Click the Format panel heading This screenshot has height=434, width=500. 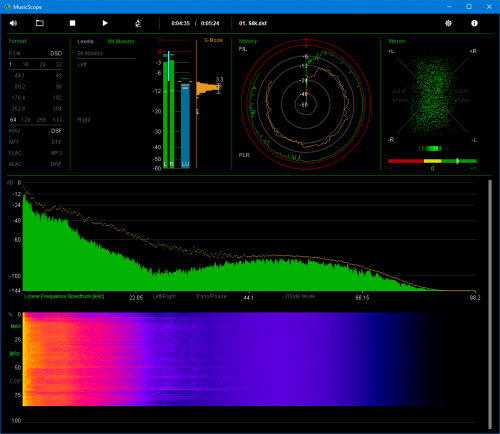[17, 41]
